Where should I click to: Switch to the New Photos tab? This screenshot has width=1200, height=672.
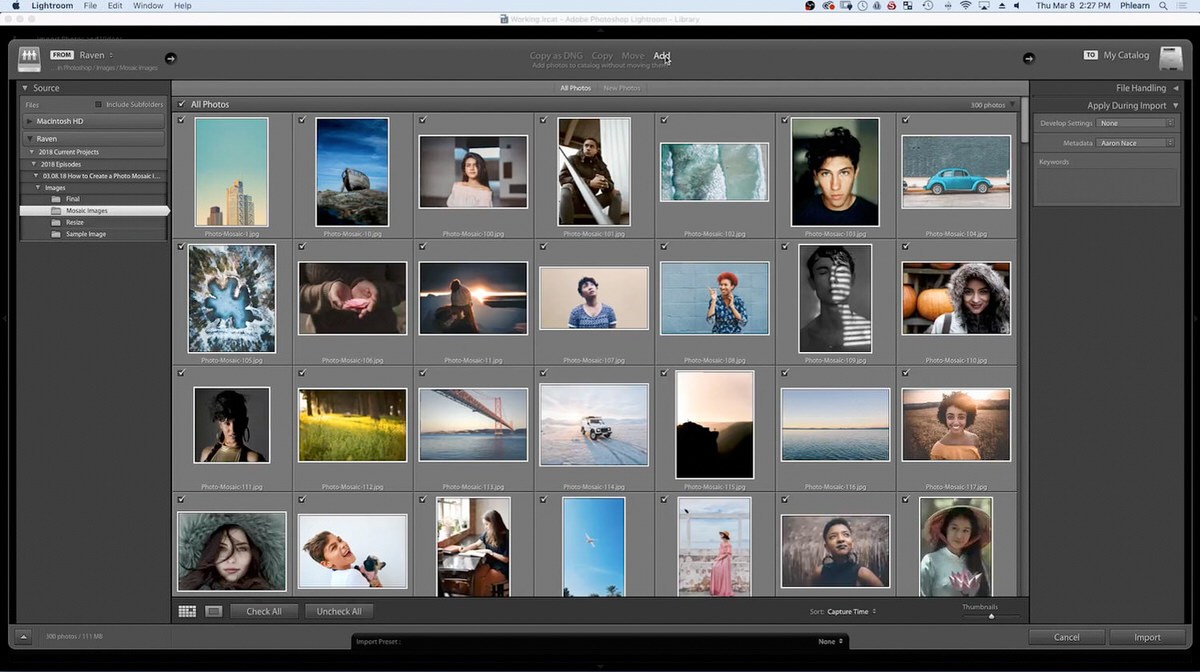point(621,88)
